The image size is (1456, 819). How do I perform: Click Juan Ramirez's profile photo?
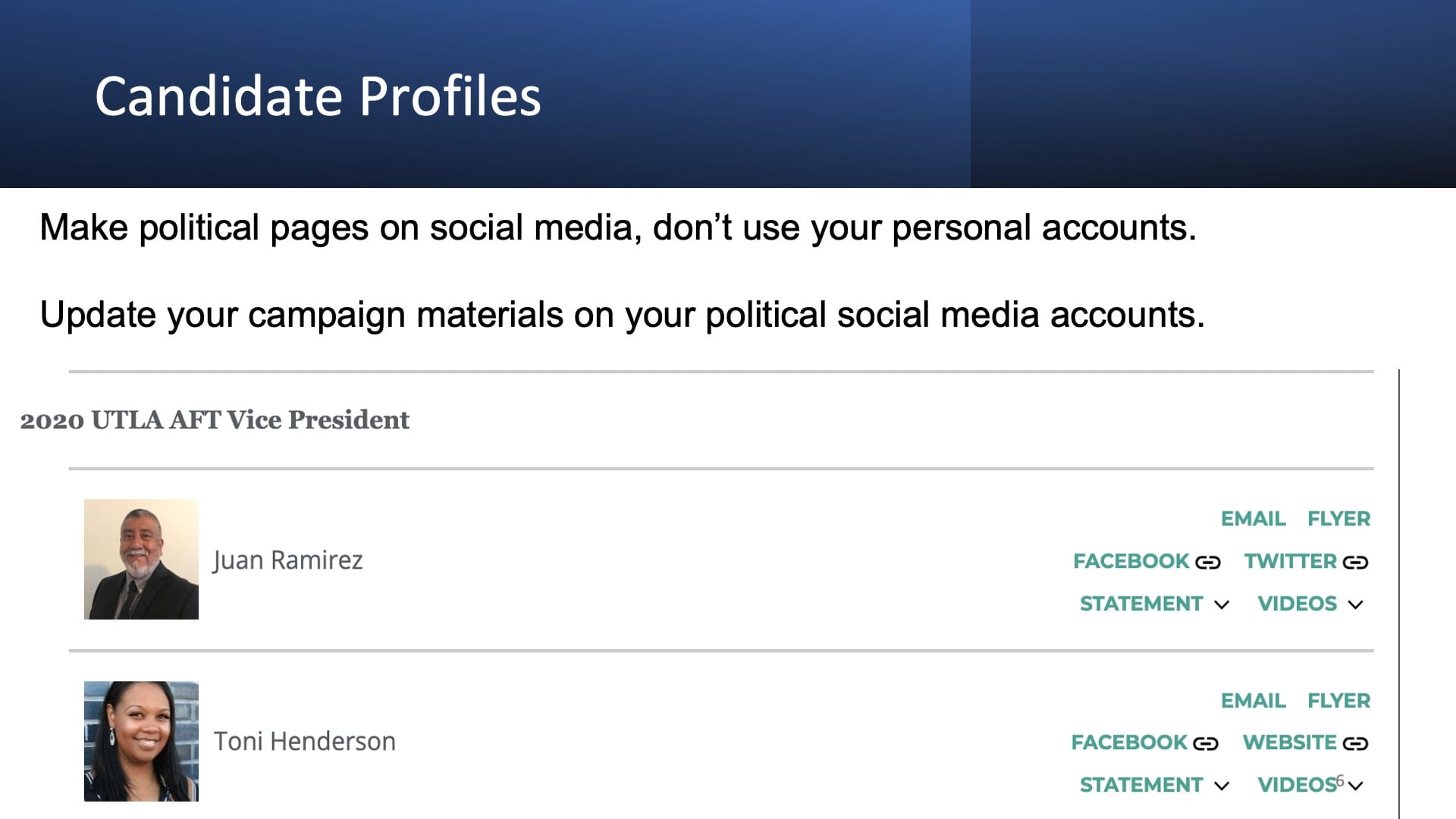coord(141,560)
